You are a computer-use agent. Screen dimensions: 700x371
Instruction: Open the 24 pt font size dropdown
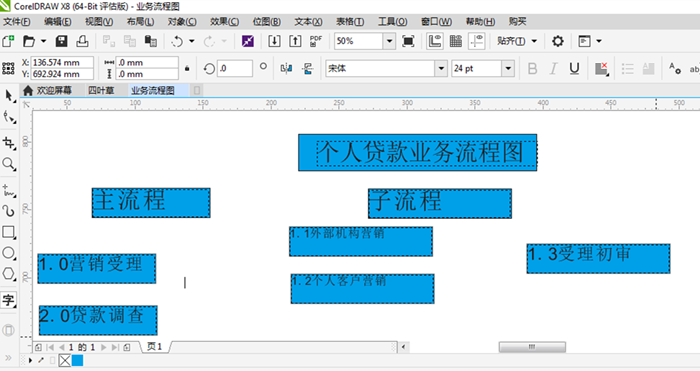point(508,68)
